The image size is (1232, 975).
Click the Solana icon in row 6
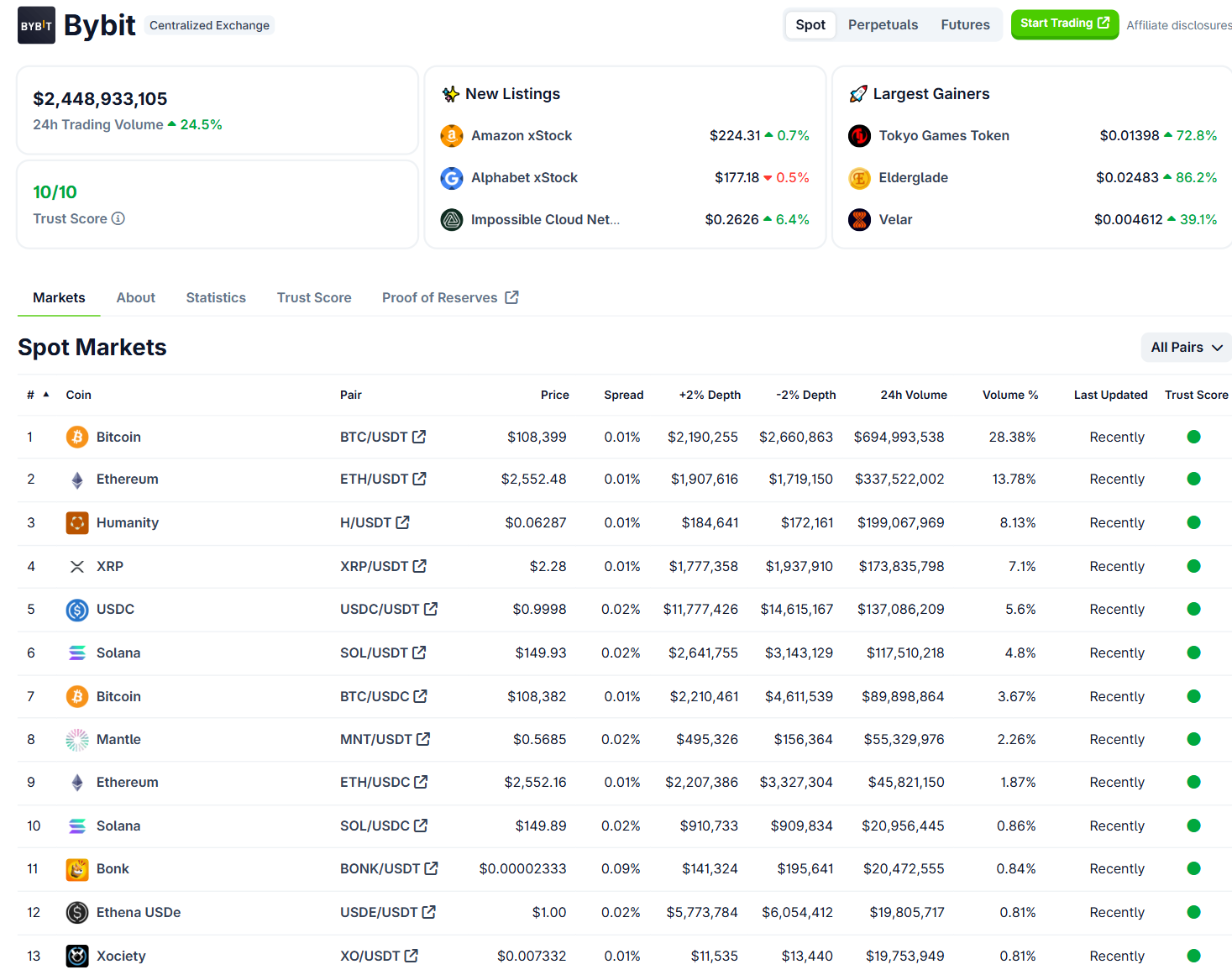[77, 653]
